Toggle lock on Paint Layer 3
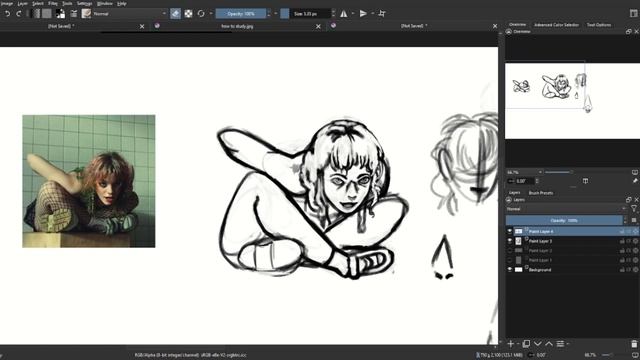This screenshot has height=360, width=640. point(622,241)
